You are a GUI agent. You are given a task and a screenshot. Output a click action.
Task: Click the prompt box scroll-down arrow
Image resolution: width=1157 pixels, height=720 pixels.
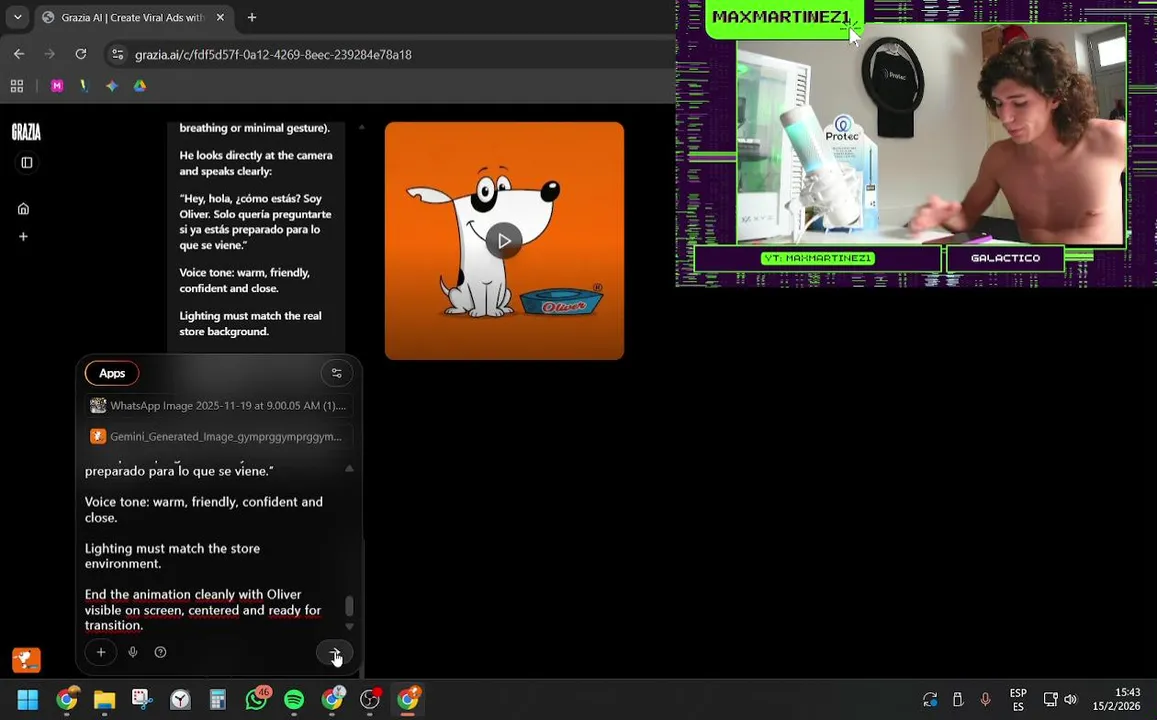click(x=350, y=626)
